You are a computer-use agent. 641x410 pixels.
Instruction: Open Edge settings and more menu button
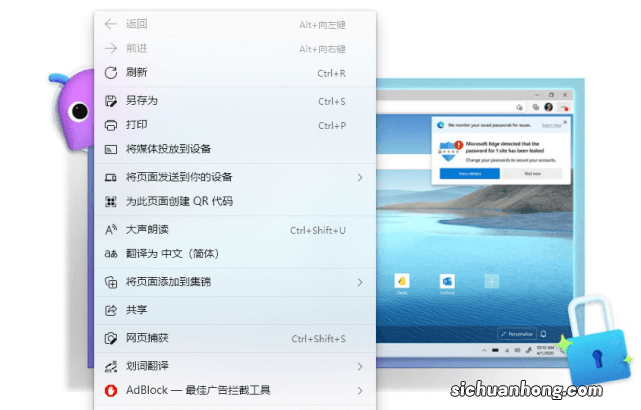click(x=565, y=108)
